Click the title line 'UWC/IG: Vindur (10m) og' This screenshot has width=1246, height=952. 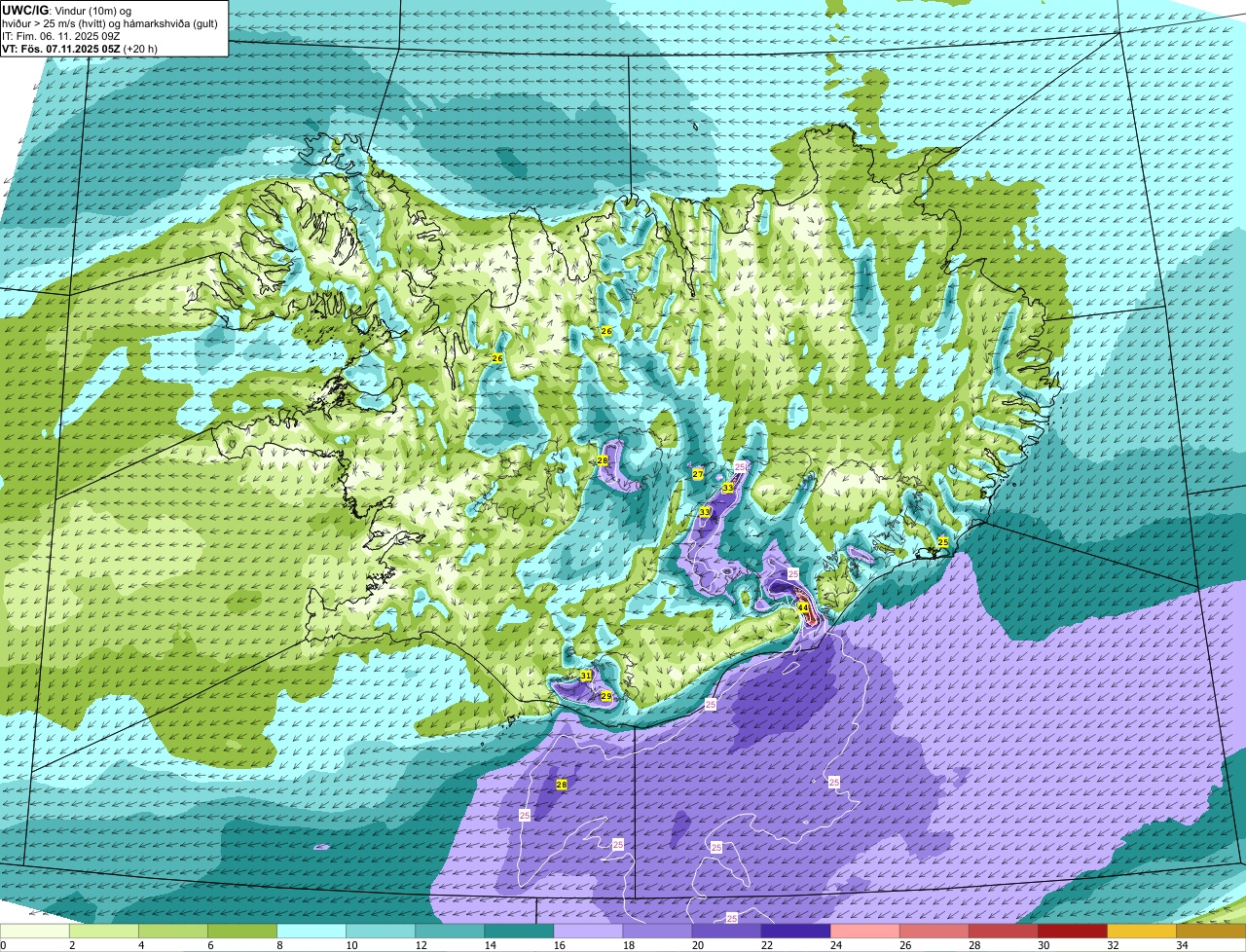[66, 10]
